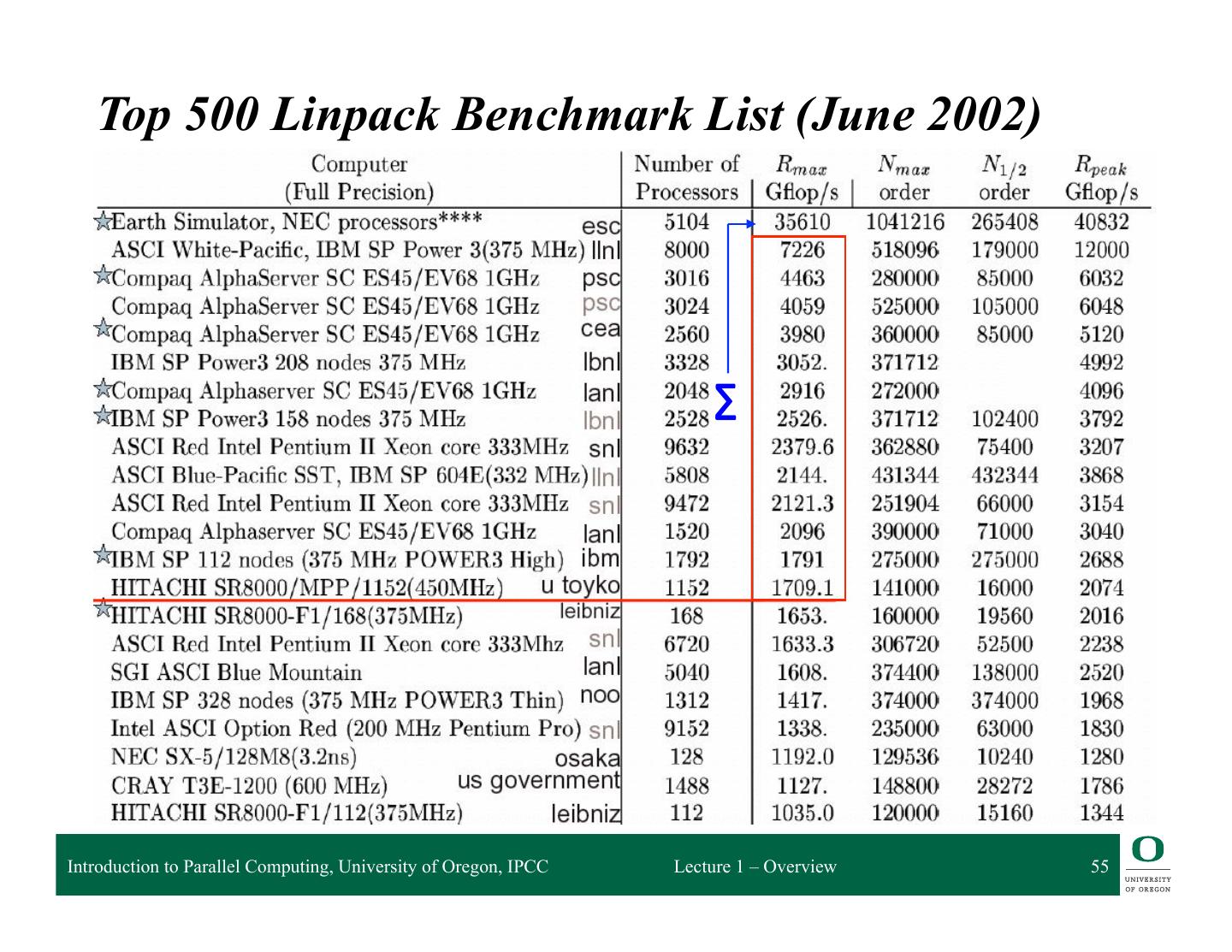Click the blue sigma summation symbol
The width and height of the screenshot is (1232, 952).
click(726, 403)
